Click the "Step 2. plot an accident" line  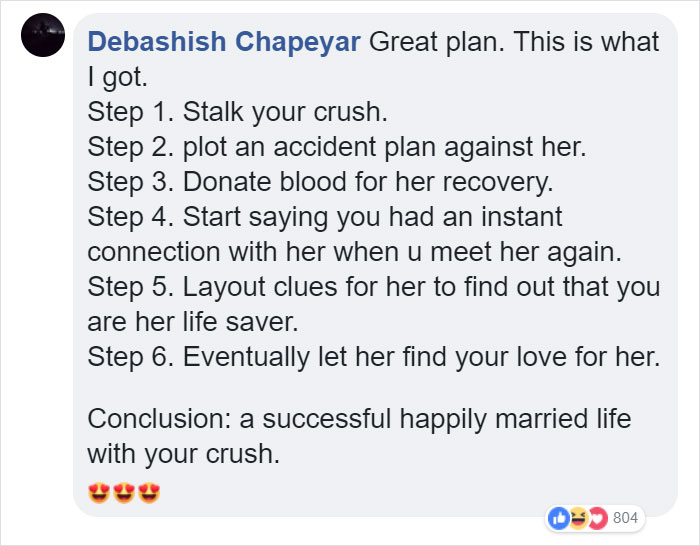pyautogui.click(x=336, y=147)
